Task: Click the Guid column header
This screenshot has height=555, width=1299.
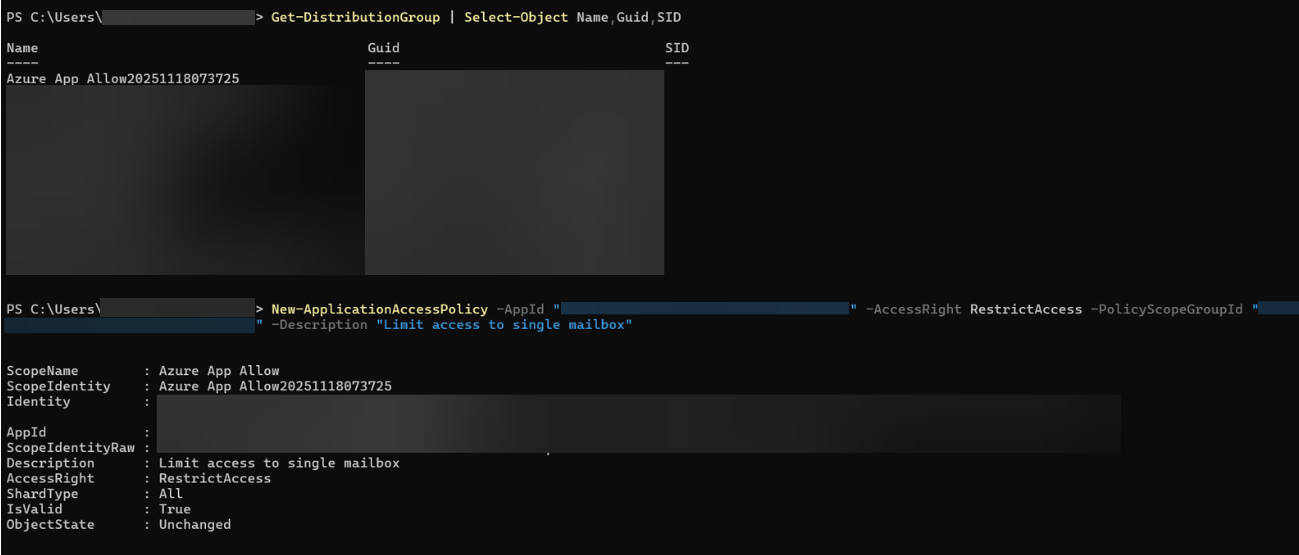Action: click(x=384, y=48)
